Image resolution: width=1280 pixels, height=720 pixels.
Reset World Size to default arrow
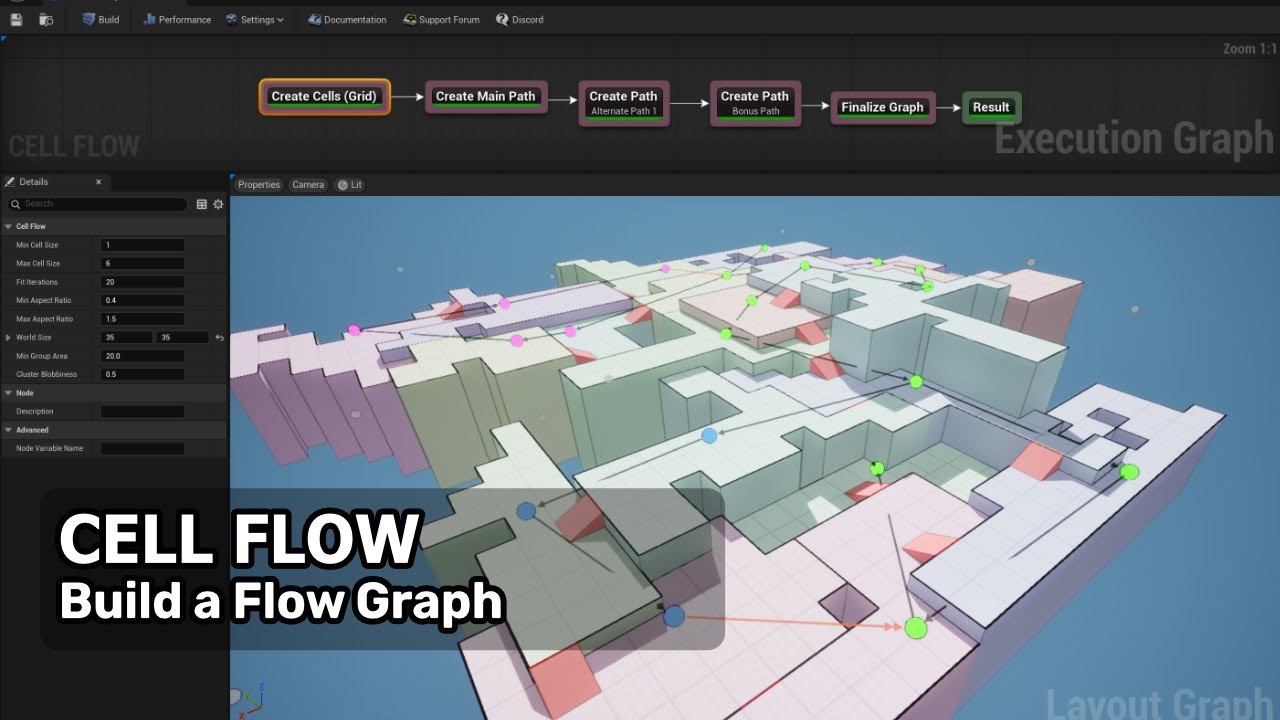click(219, 338)
